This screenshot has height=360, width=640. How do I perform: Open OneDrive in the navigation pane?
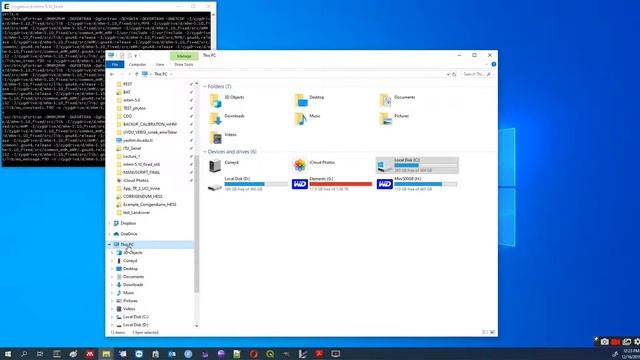coord(129,234)
